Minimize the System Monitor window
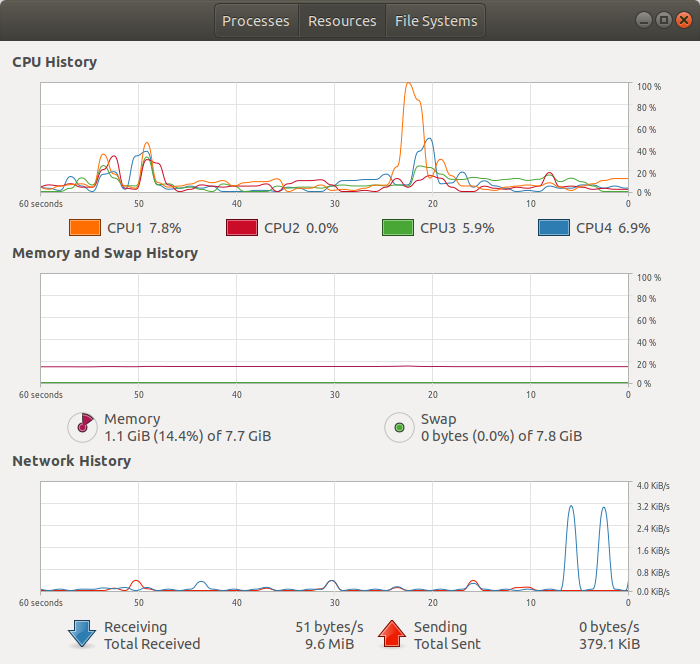The height and width of the screenshot is (664, 700). [x=644, y=20]
